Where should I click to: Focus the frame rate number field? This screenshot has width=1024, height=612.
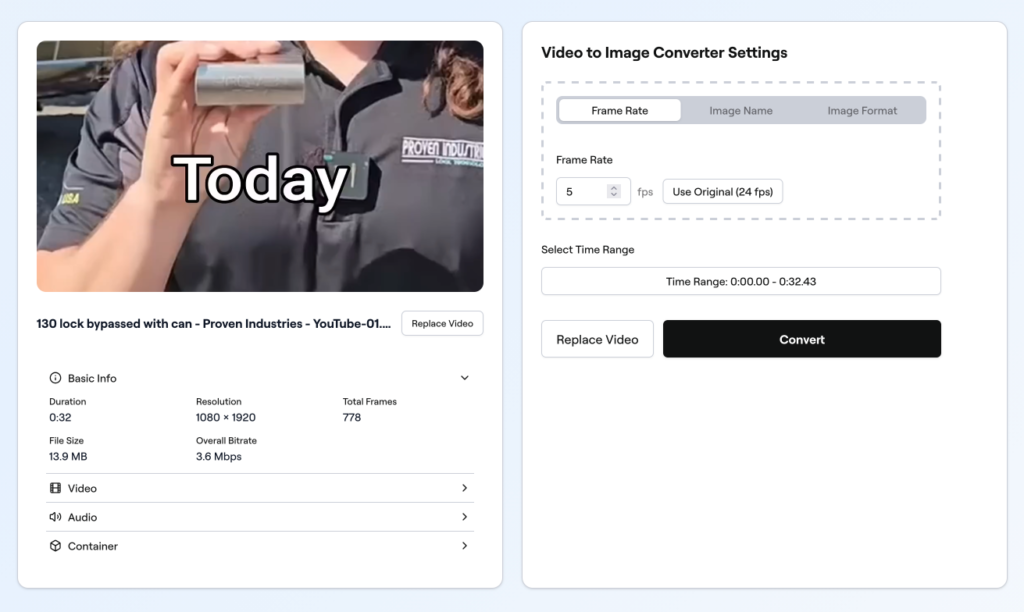point(583,192)
